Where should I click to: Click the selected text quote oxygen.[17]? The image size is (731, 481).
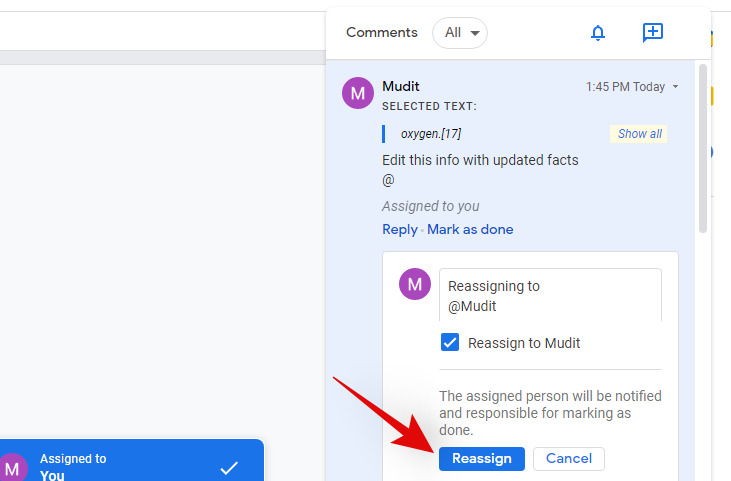(431, 134)
